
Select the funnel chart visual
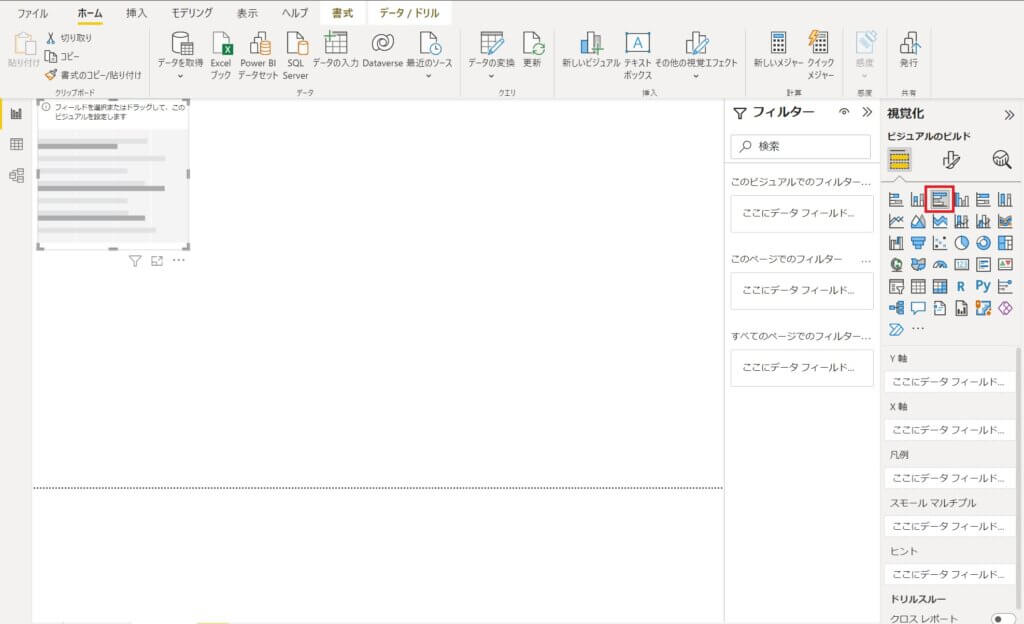(918, 243)
